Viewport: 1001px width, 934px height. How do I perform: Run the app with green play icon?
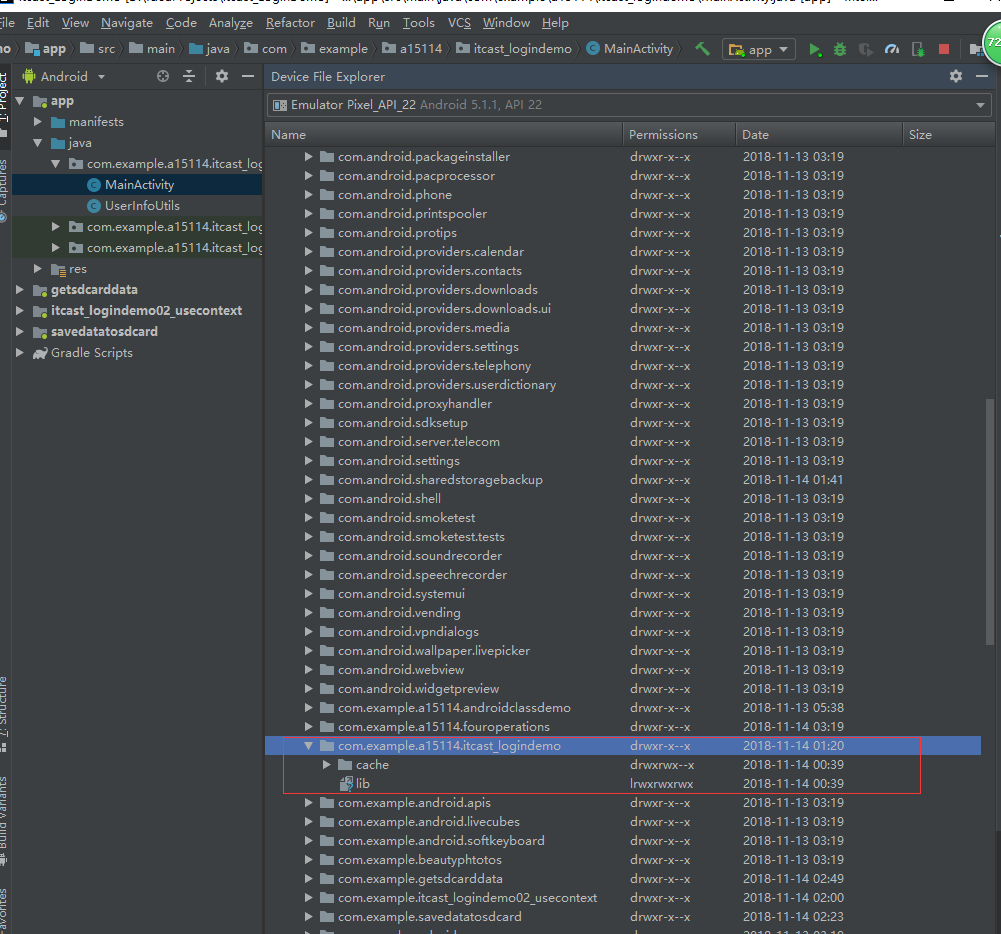click(815, 49)
